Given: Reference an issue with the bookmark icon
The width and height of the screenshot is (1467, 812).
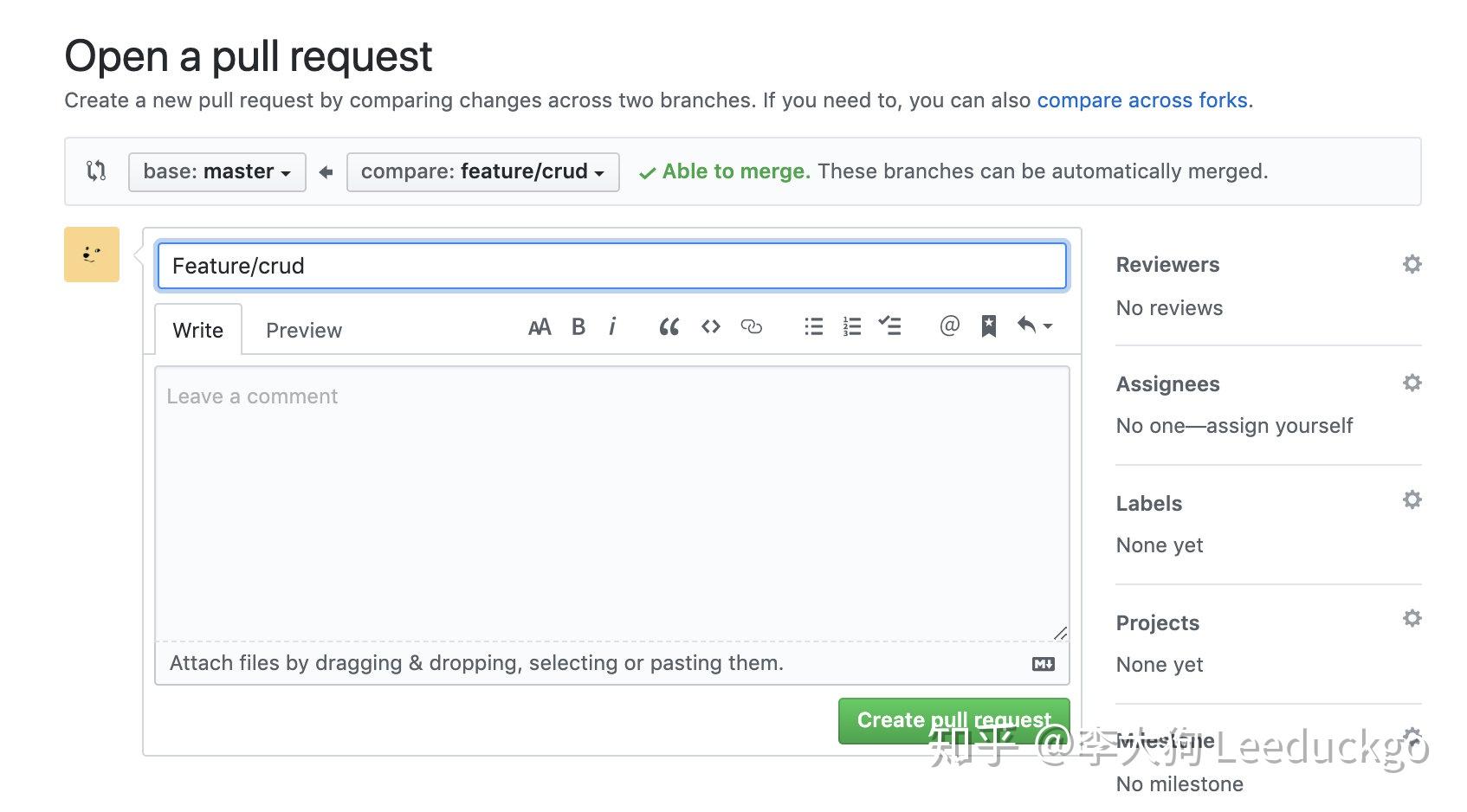Looking at the screenshot, I should [989, 326].
